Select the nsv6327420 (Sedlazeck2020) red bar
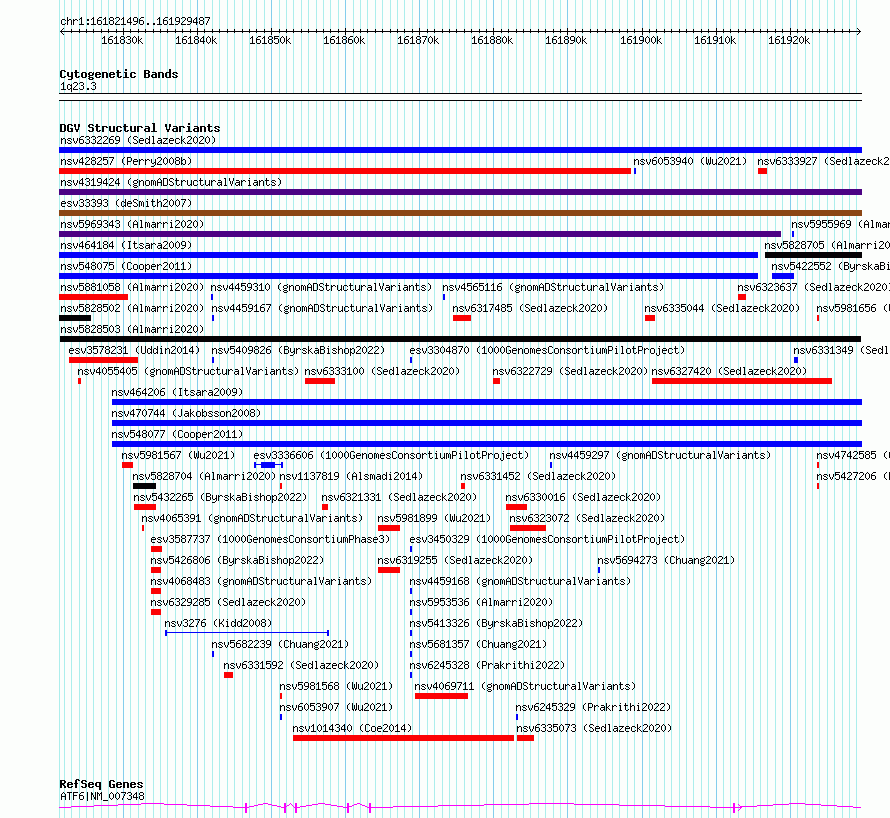The height and width of the screenshot is (818, 890). pyautogui.click(x=742, y=381)
